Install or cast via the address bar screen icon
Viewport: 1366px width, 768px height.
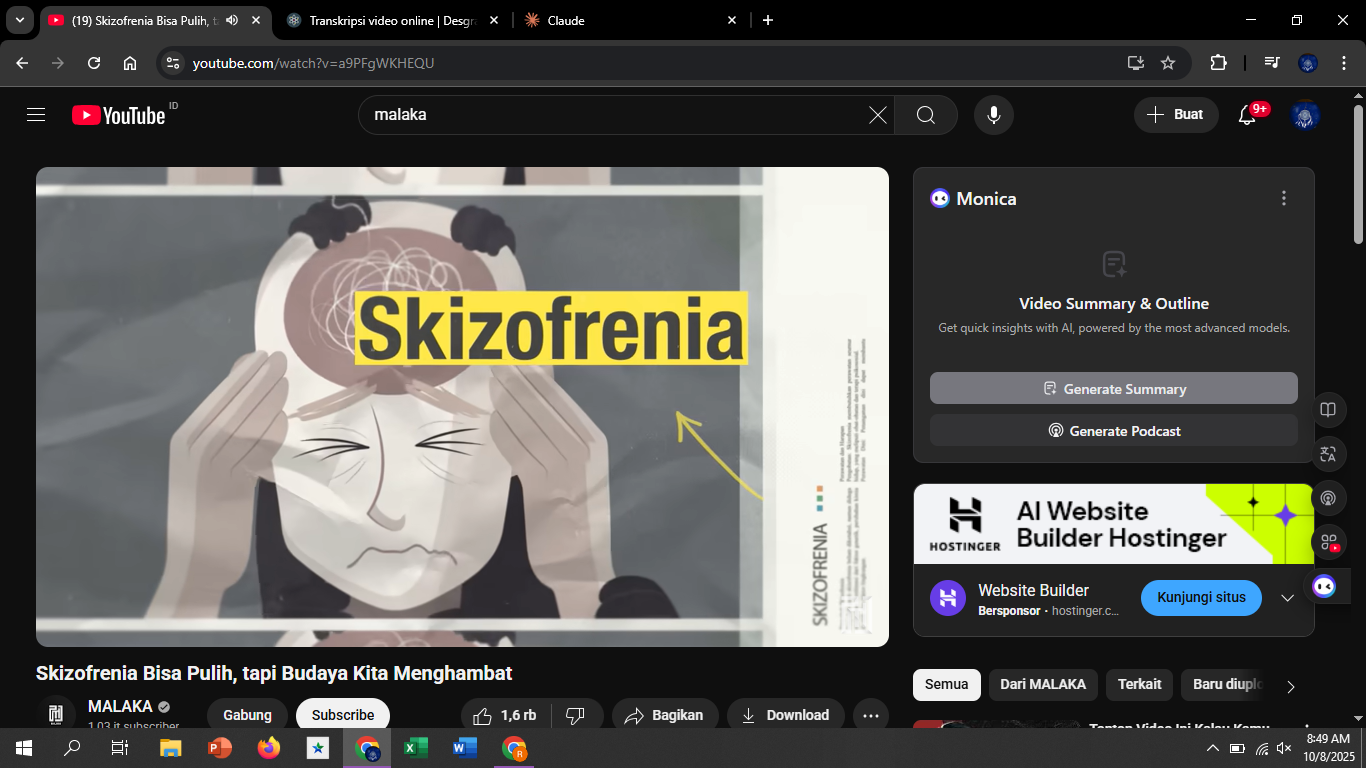pos(1135,63)
